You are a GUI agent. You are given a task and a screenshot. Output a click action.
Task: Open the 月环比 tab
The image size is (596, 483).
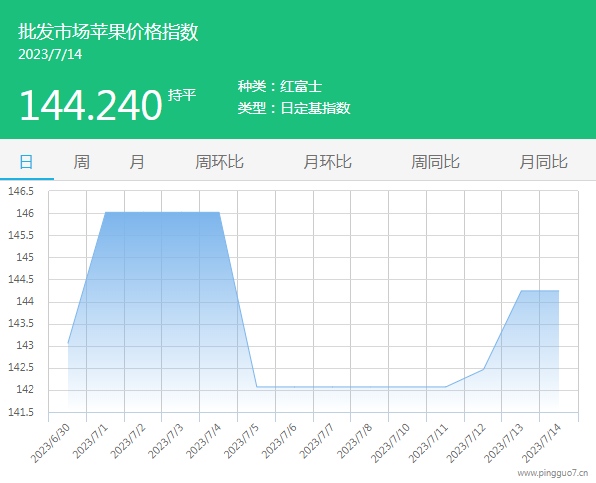[x=327, y=162]
